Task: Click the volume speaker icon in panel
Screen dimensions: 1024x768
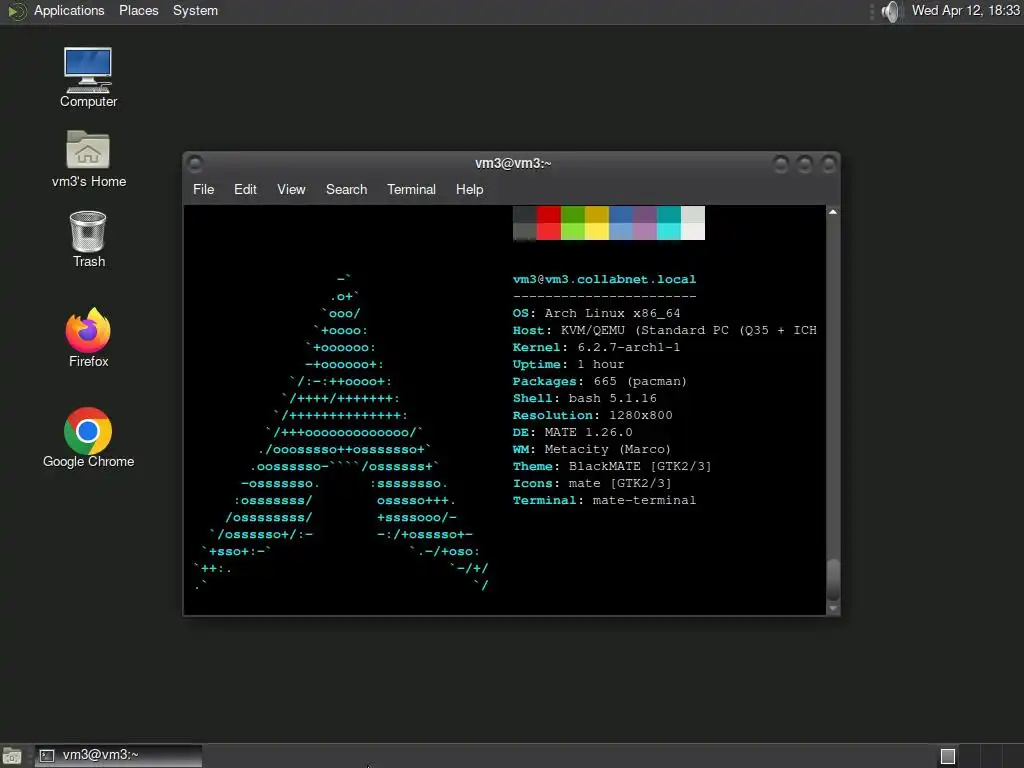Action: [891, 11]
